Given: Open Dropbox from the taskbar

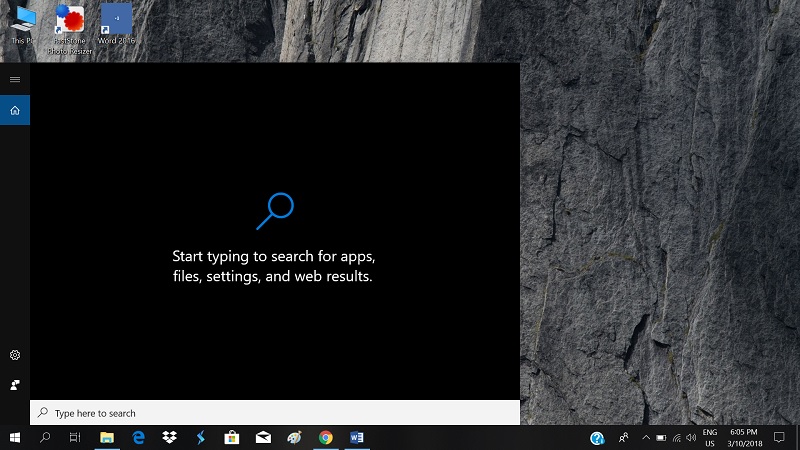Looking at the screenshot, I should [169, 437].
